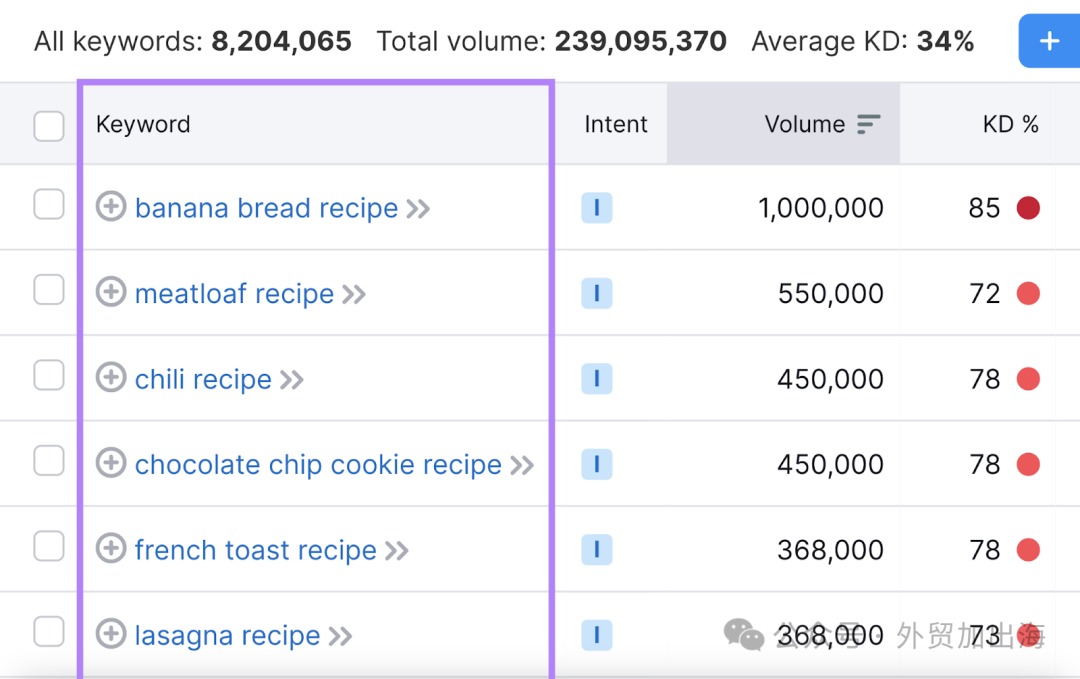Click the blue plus button at top right
This screenshot has width=1080, height=679.
point(1049,41)
